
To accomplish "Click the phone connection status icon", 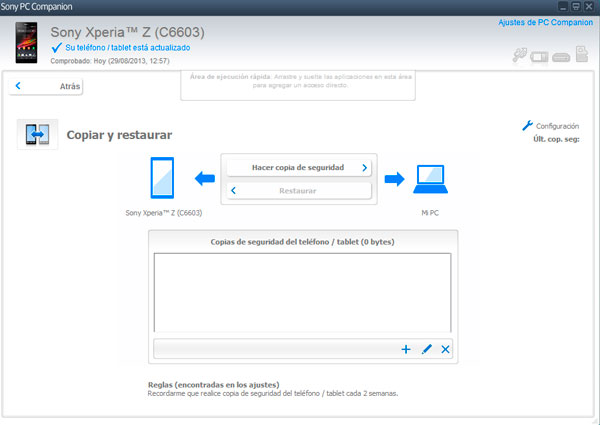I will (539, 57).
